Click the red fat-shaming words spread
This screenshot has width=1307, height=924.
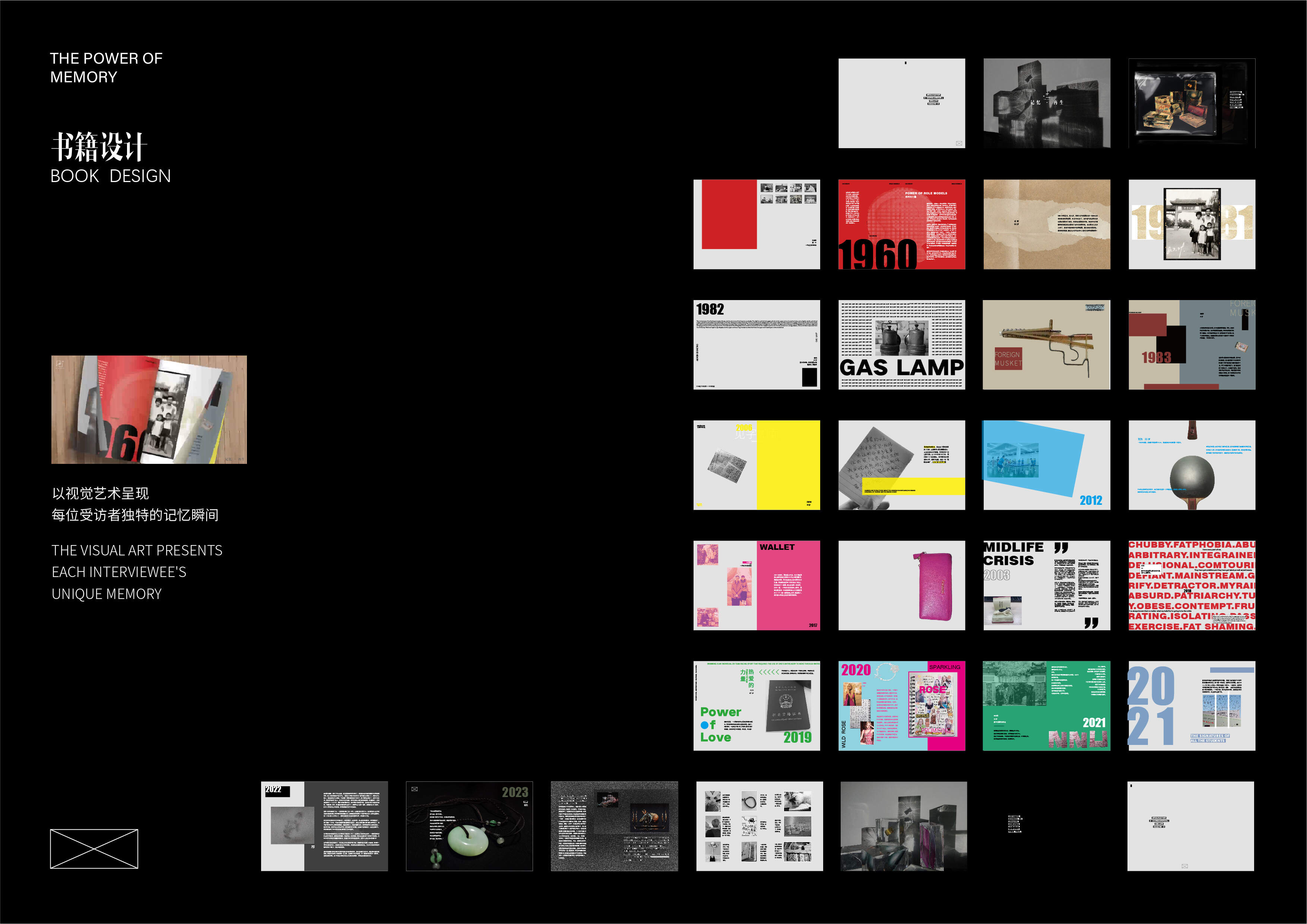1192,586
